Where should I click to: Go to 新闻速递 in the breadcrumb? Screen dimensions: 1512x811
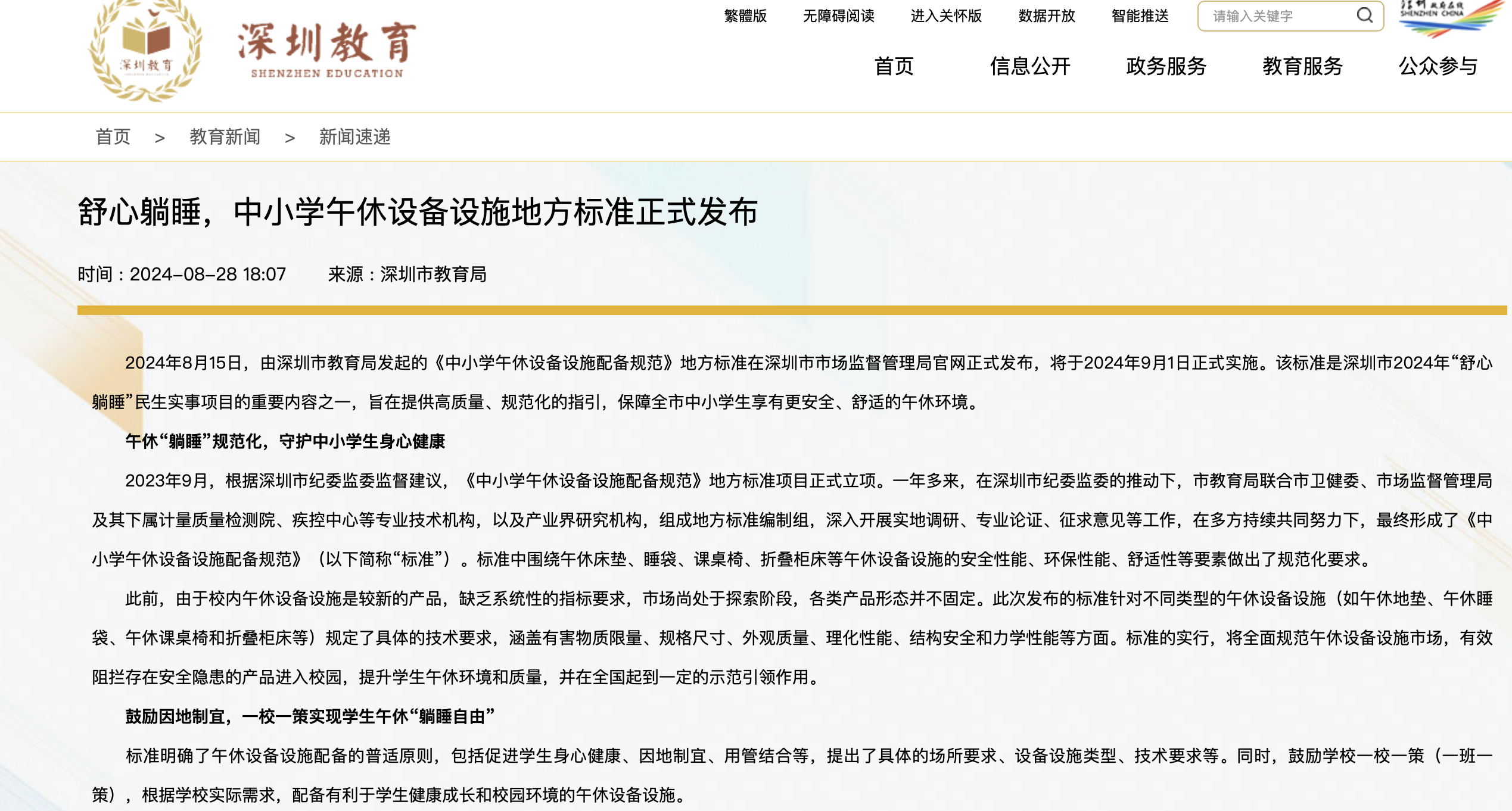(354, 137)
